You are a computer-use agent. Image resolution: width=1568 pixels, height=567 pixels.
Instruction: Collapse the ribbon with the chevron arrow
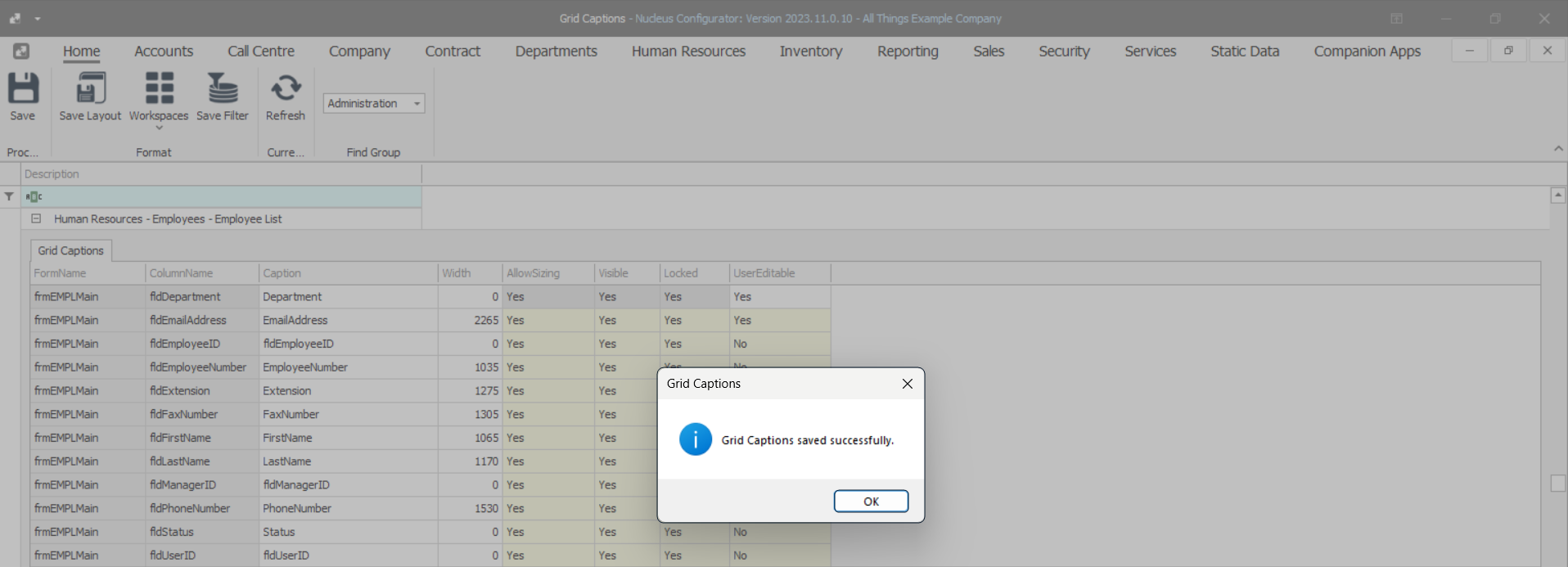click(1558, 148)
